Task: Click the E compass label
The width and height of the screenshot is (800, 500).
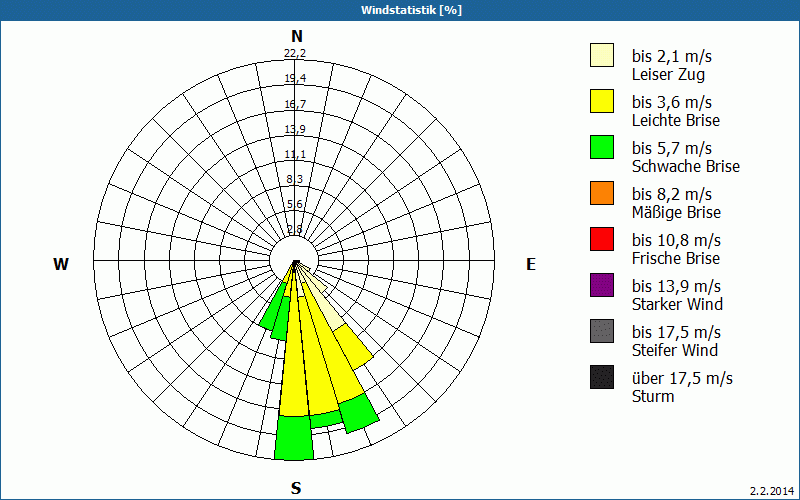Action: pos(531,264)
